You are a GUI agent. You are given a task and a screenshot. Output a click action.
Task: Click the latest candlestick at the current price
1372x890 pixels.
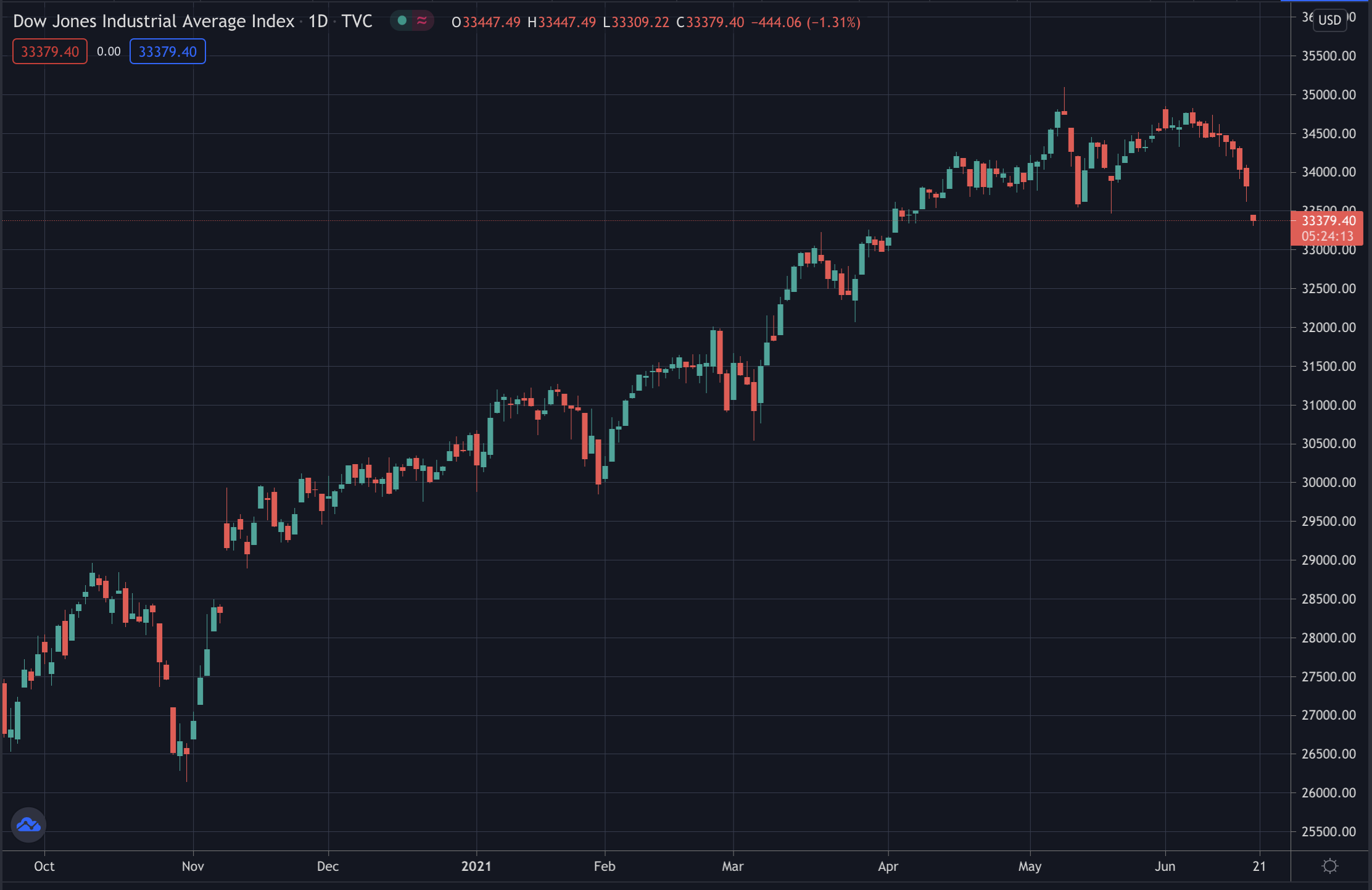click(1253, 218)
